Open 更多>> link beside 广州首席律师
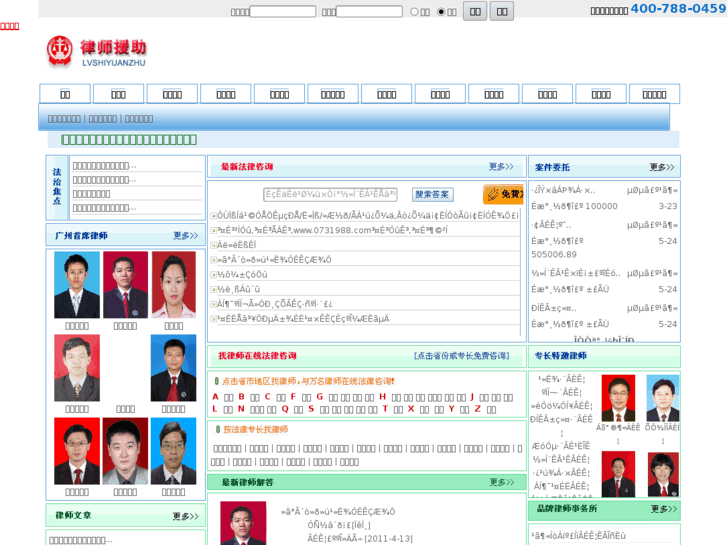Image resolution: width=727 pixels, height=545 pixels. (x=185, y=236)
